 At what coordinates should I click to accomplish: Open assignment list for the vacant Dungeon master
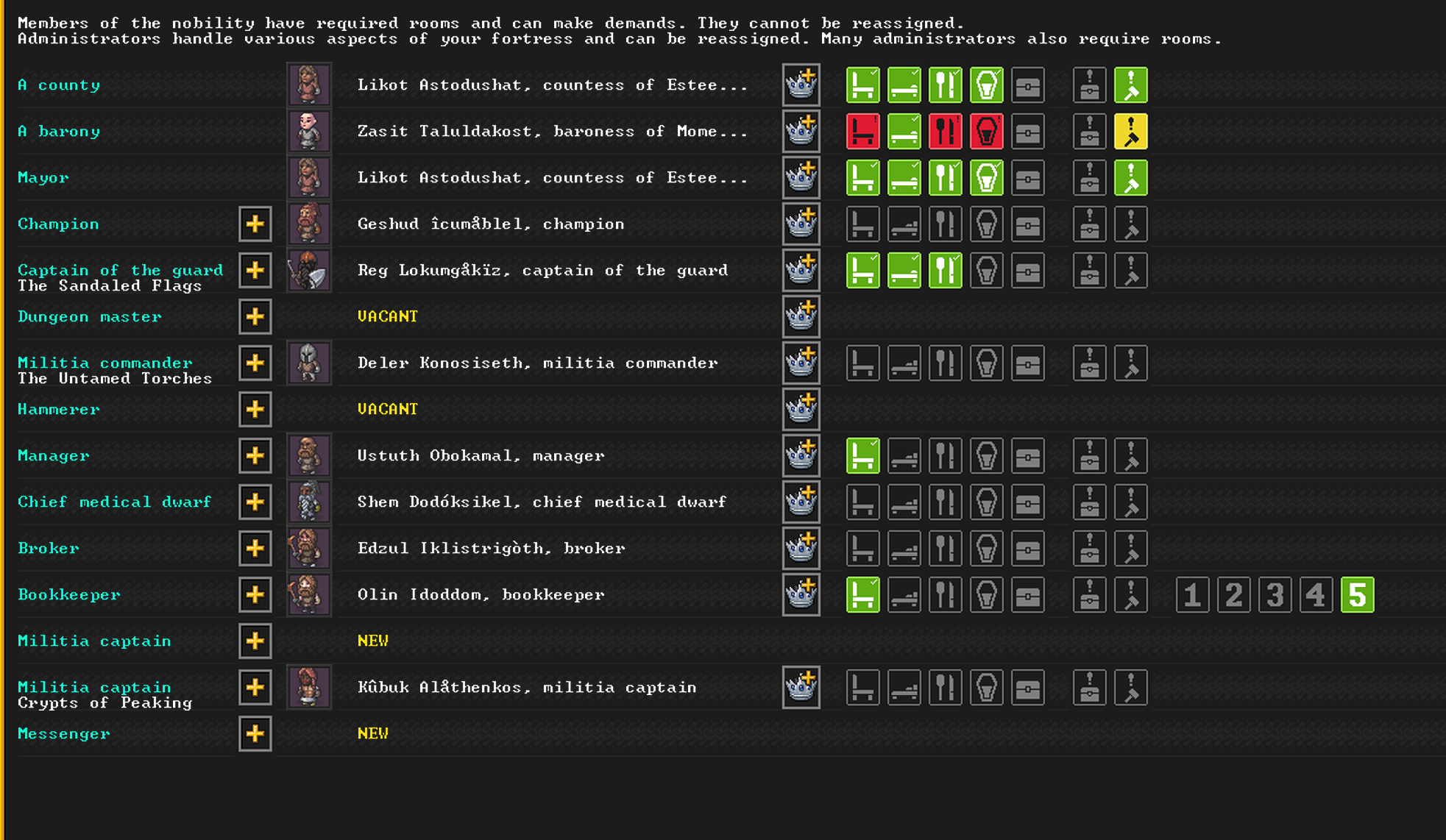255,316
